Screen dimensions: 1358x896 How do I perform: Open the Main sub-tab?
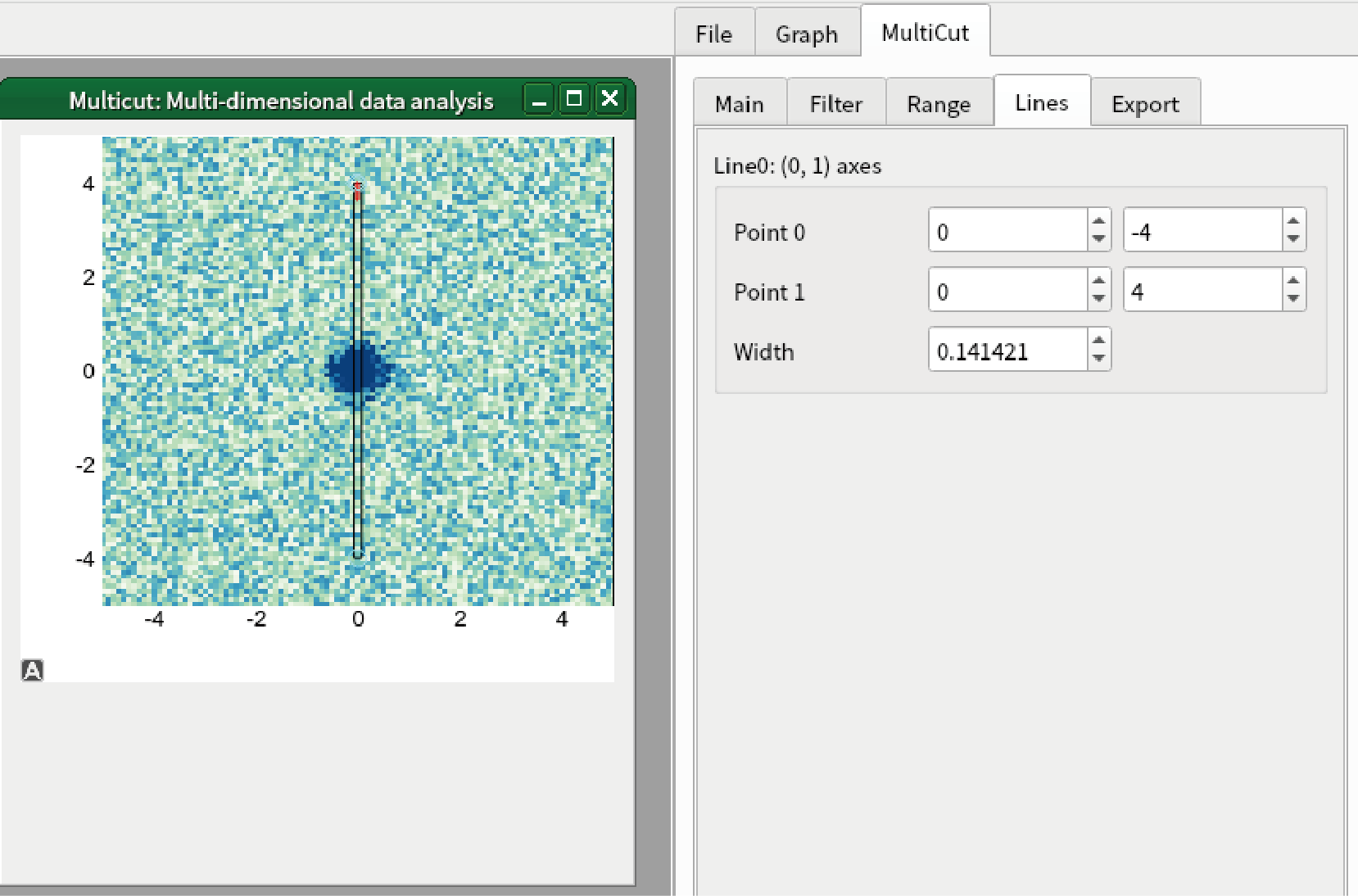740,104
